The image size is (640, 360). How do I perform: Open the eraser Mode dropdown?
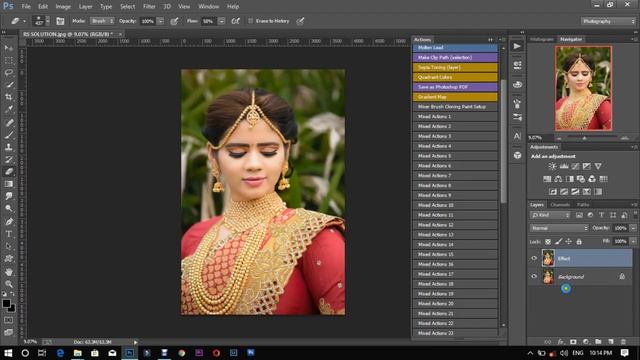pyautogui.click(x=102, y=21)
